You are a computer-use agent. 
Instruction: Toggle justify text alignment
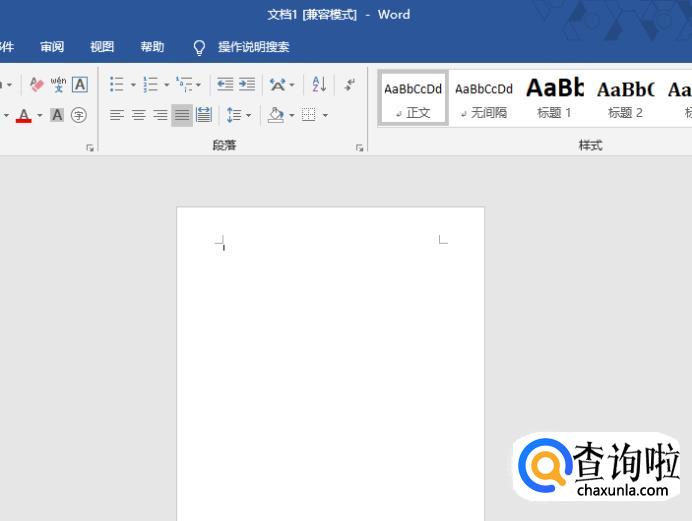point(181,115)
